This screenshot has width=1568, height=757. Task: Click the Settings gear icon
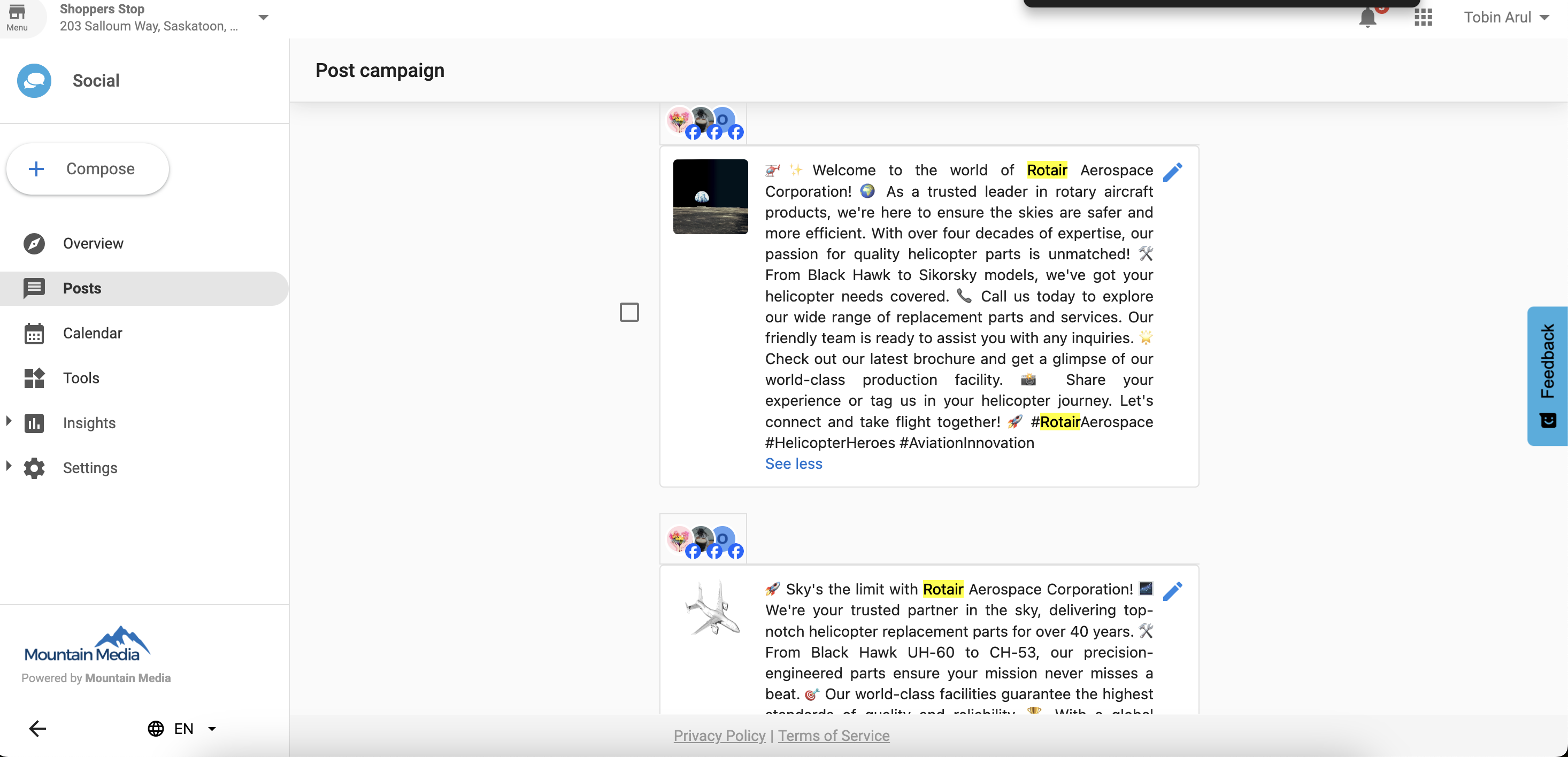[x=34, y=468]
